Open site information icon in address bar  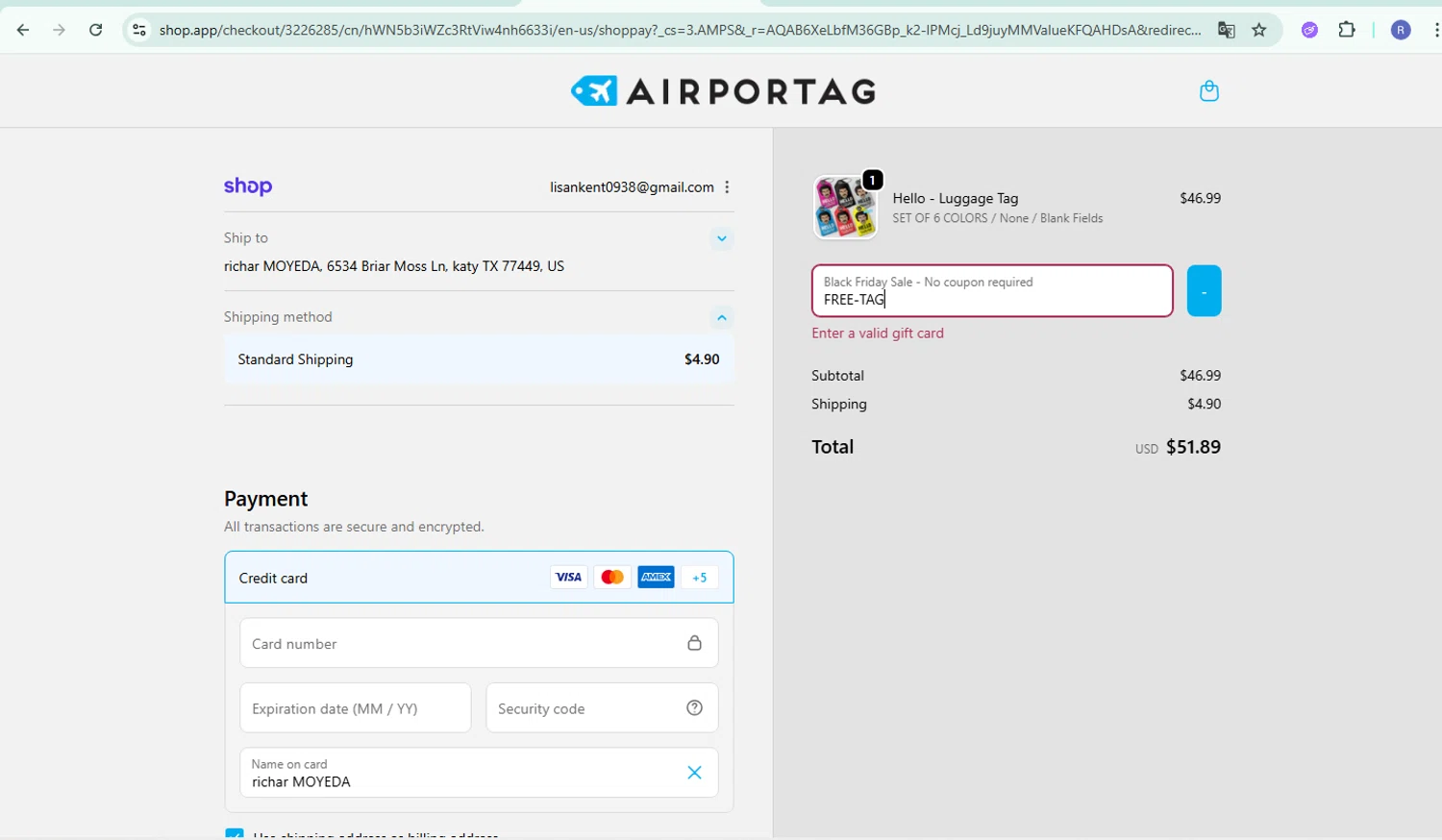139,30
